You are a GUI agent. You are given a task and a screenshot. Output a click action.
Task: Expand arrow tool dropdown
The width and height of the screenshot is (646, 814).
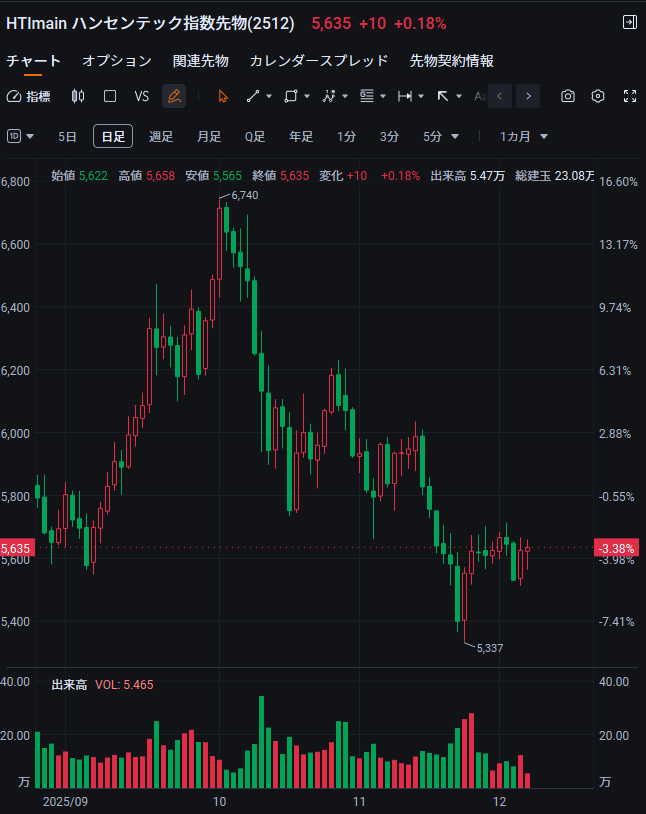click(x=459, y=97)
